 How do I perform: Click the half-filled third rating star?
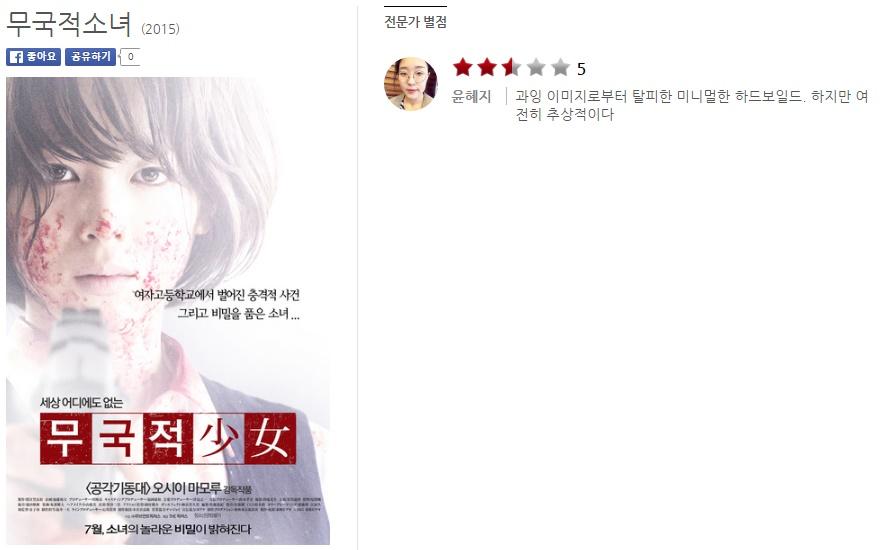[x=511, y=67]
